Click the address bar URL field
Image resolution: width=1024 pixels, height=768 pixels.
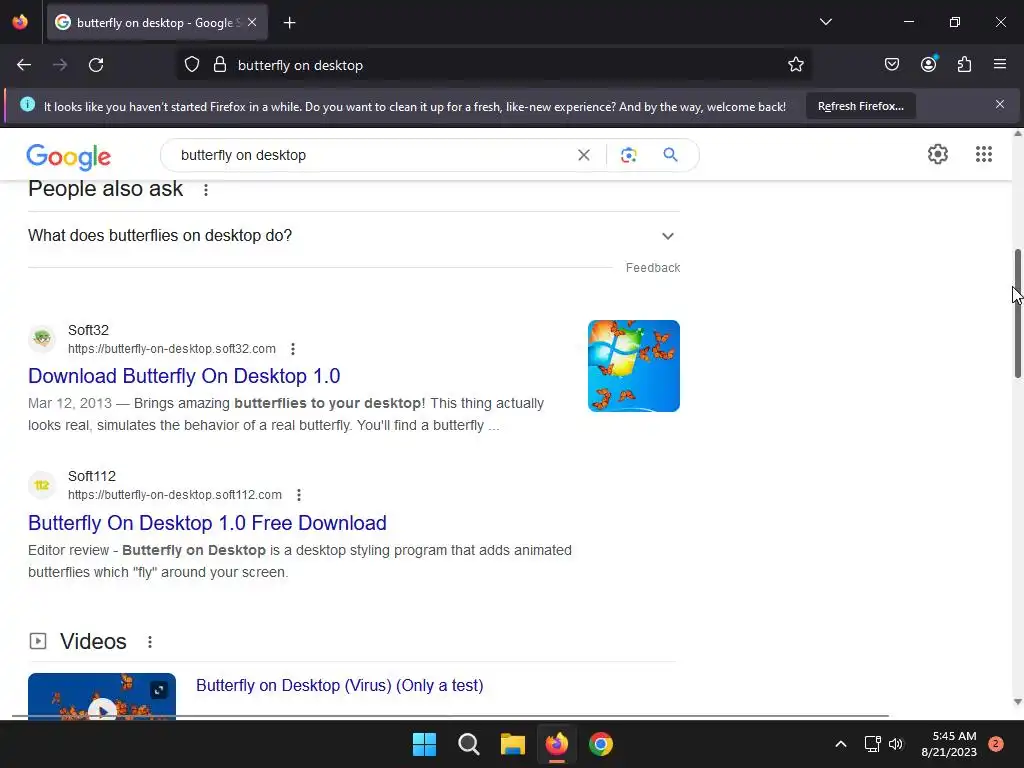click(496, 65)
